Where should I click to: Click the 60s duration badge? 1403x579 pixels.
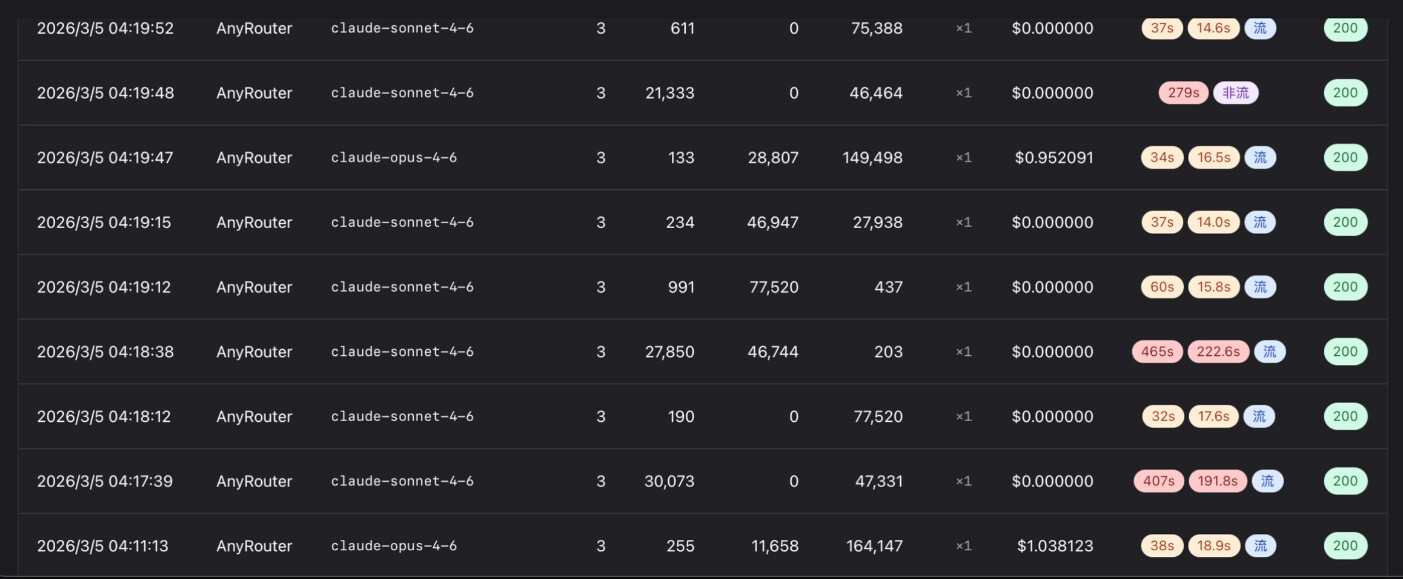point(1162,287)
